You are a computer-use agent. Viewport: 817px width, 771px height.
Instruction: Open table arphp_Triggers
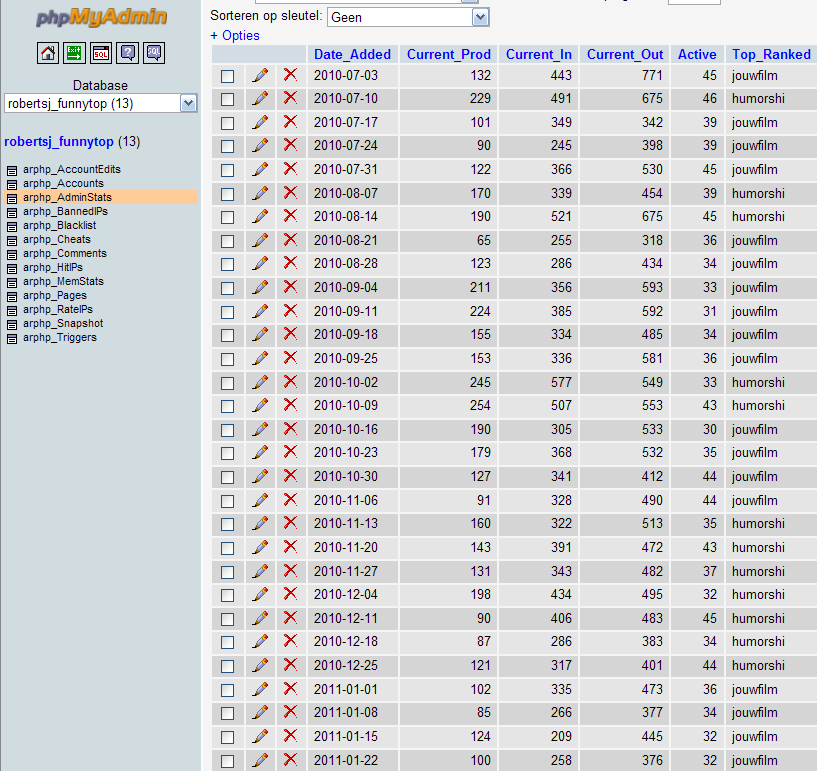pos(60,338)
